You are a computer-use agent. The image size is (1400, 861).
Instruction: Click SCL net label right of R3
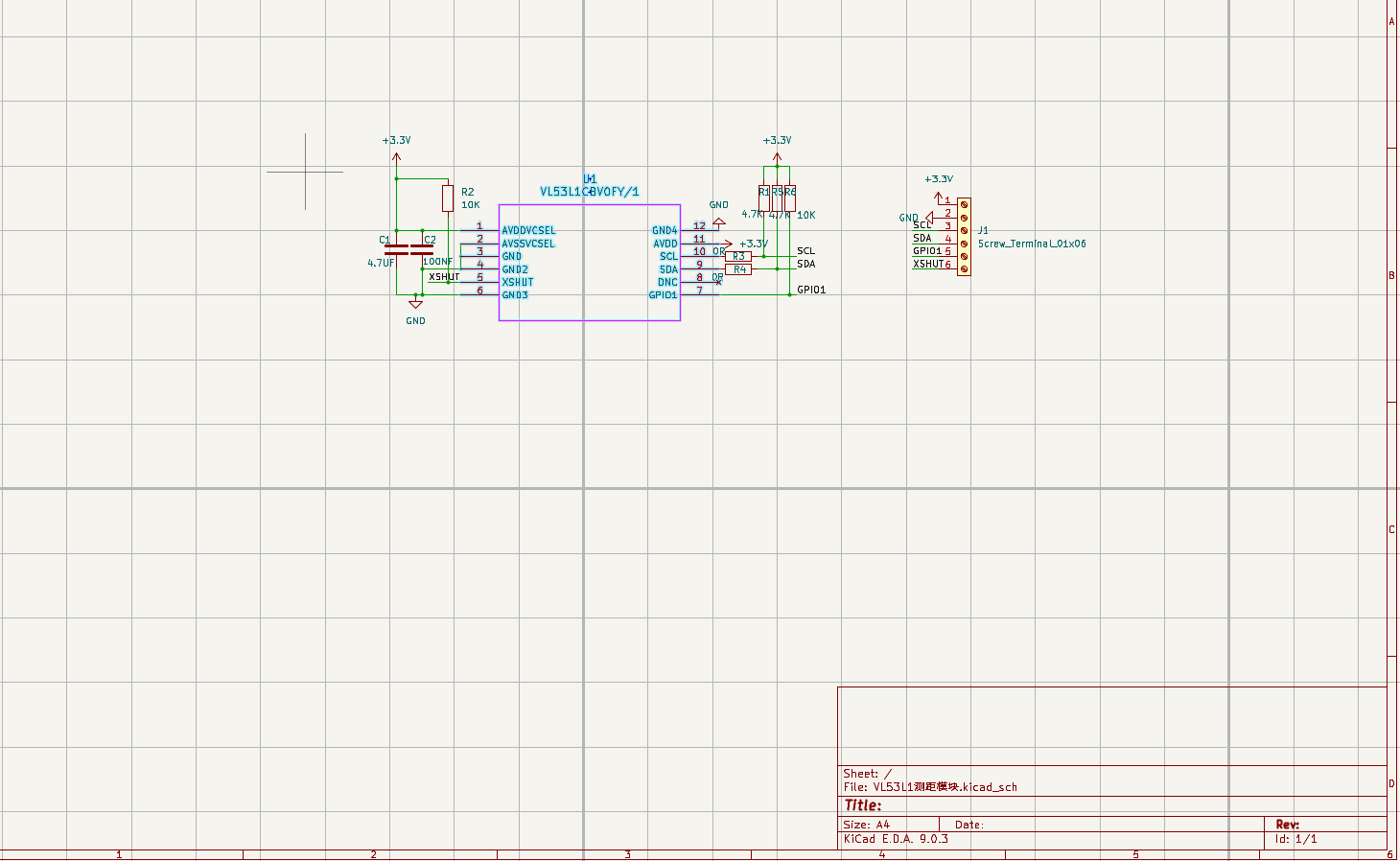[x=805, y=250]
